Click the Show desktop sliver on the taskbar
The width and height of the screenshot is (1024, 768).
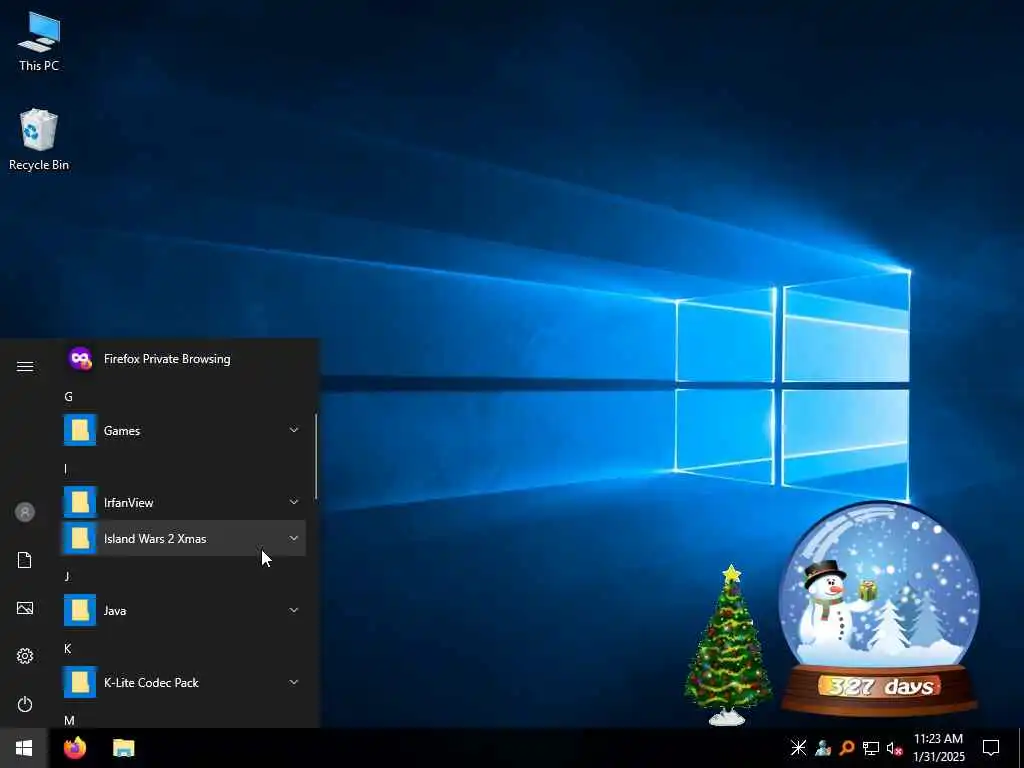click(x=1021, y=748)
